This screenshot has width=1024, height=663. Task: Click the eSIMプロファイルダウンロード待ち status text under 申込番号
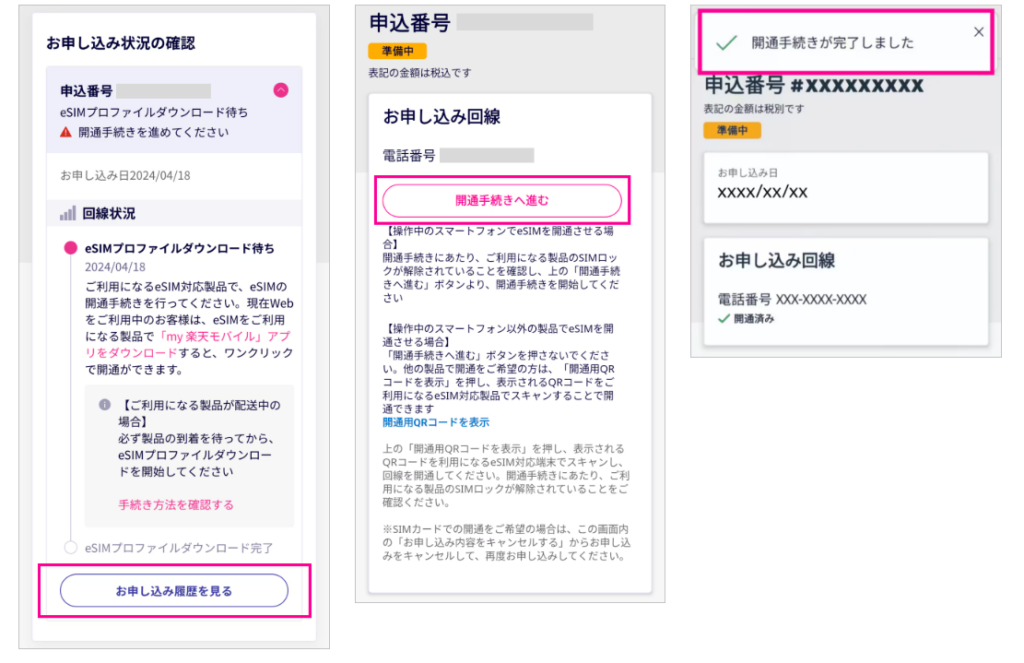(154, 112)
